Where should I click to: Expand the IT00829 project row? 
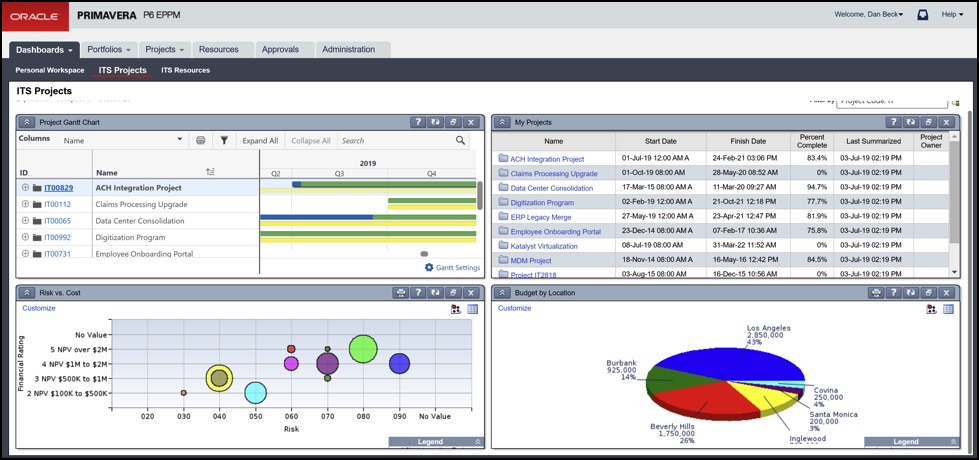click(x=25, y=187)
